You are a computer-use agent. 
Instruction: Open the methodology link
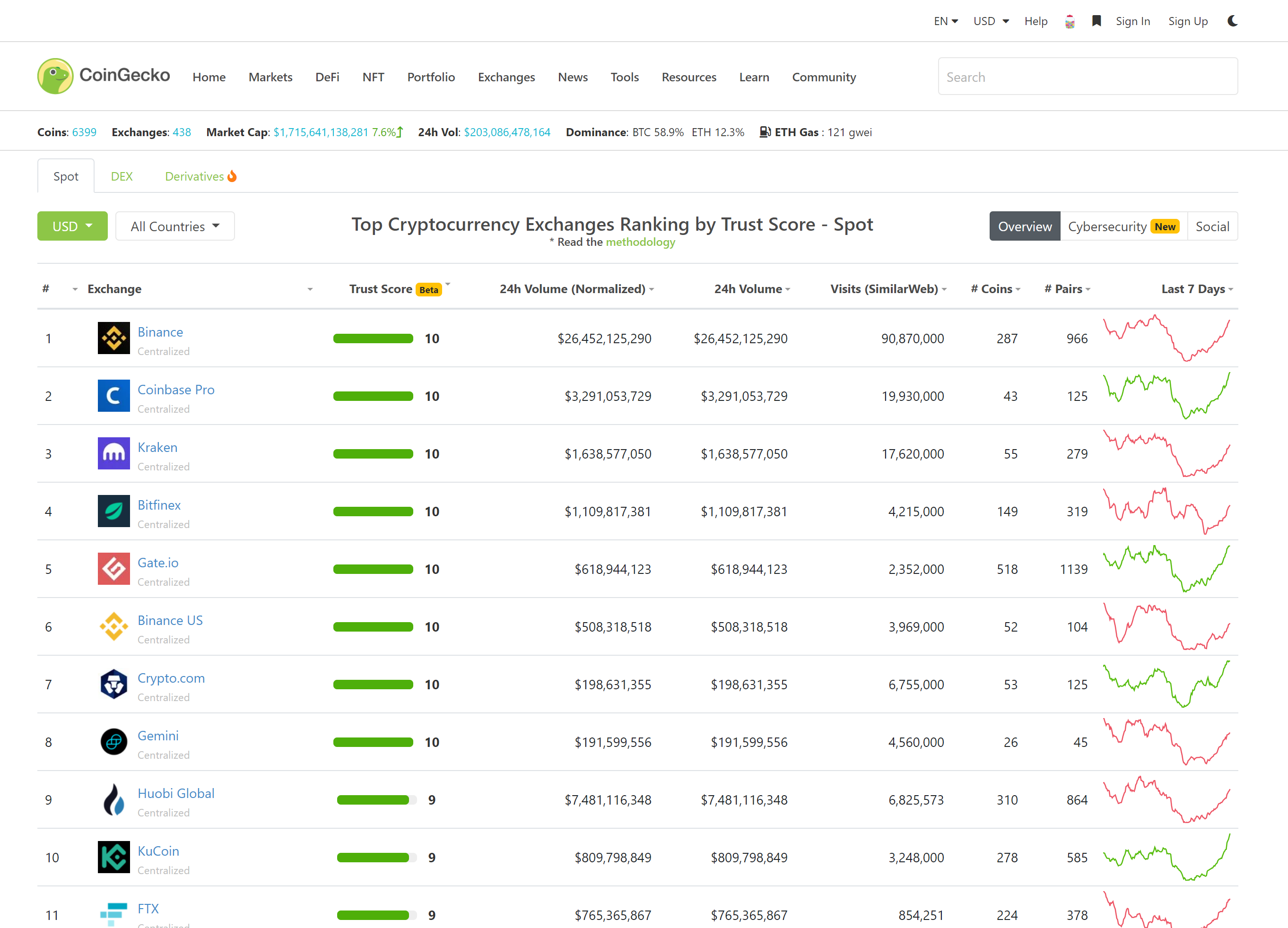[640, 242]
